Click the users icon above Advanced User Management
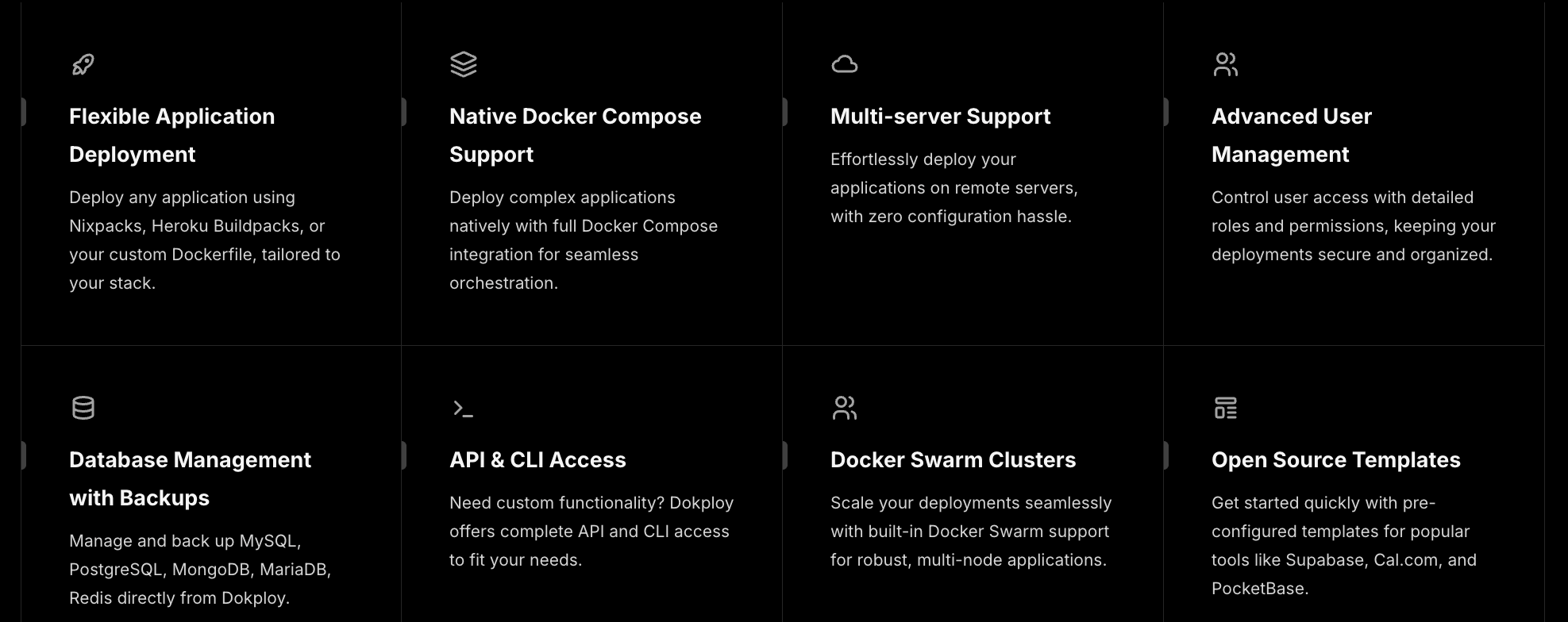Viewport: 1568px width, 622px height. [1225, 64]
